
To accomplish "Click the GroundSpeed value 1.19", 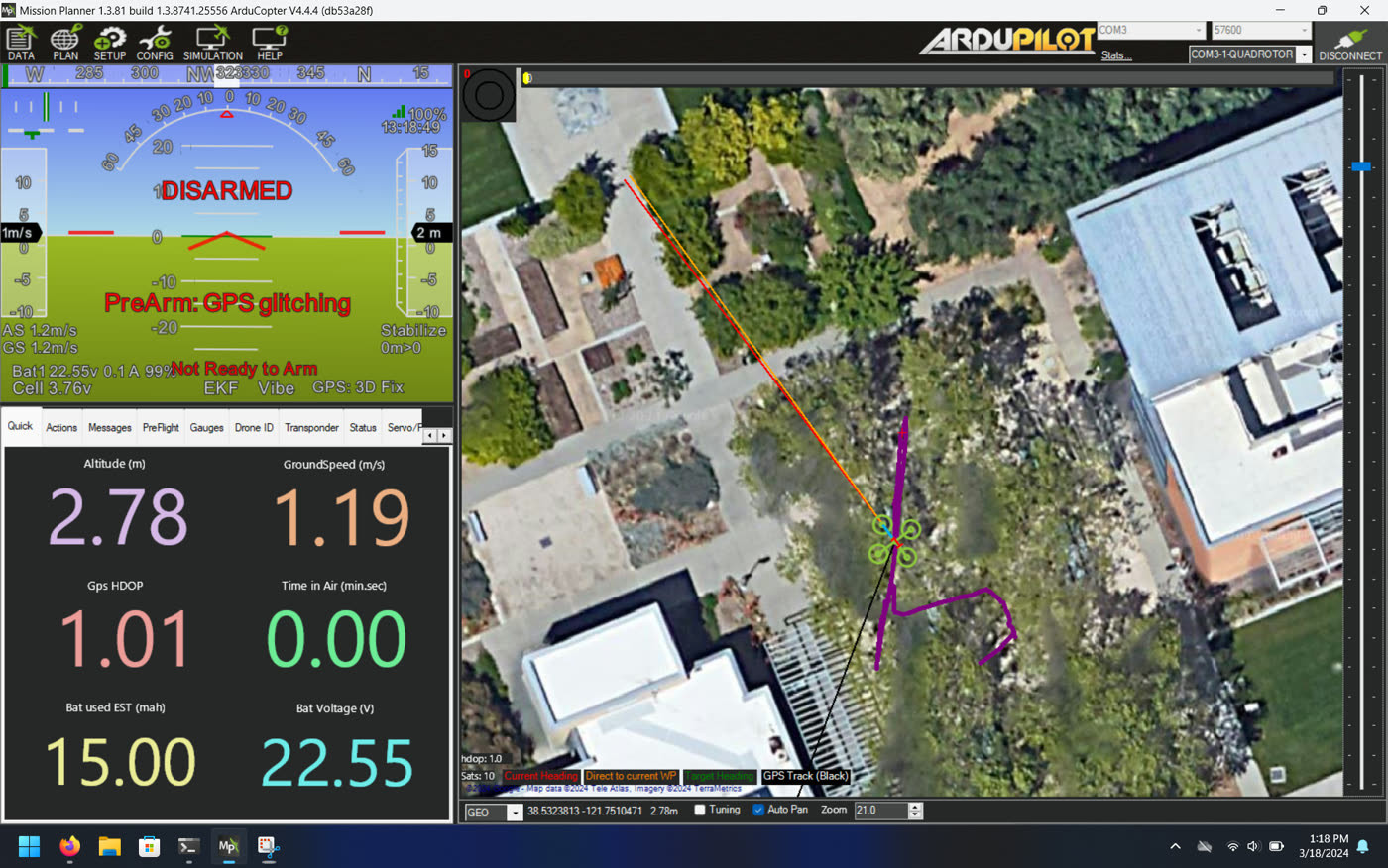I will click(340, 517).
